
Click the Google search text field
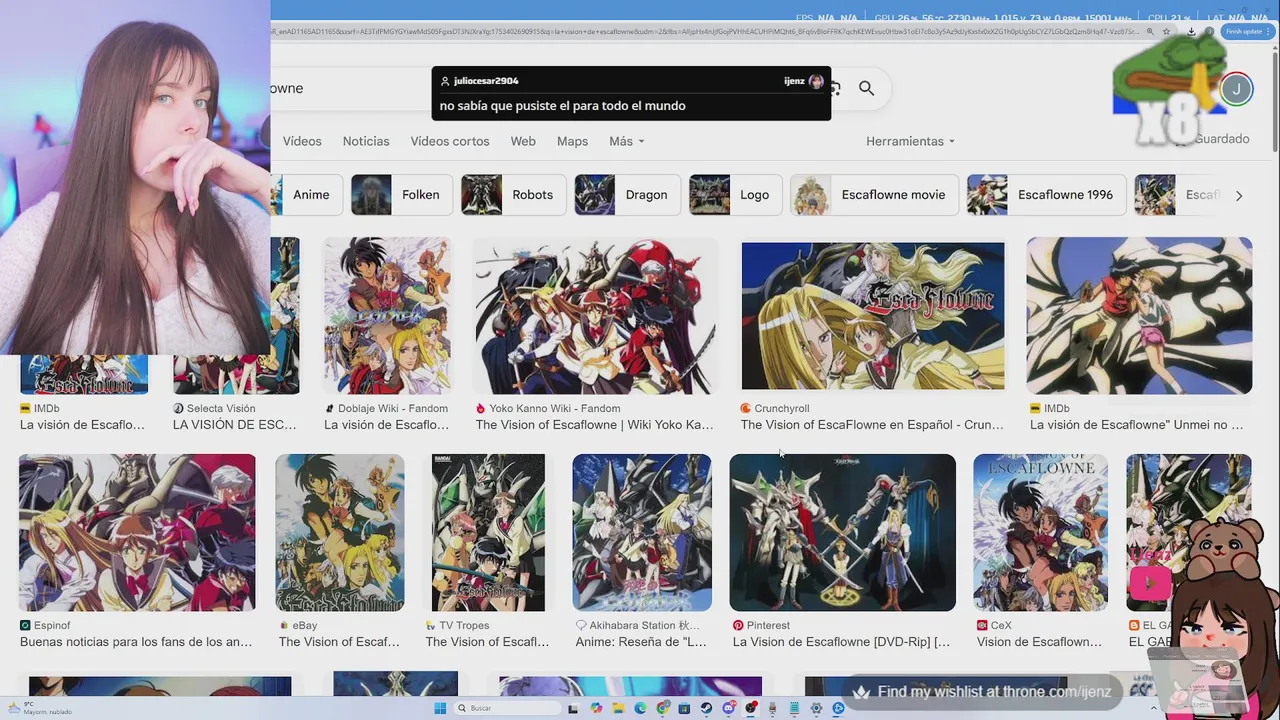tap(350, 88)
